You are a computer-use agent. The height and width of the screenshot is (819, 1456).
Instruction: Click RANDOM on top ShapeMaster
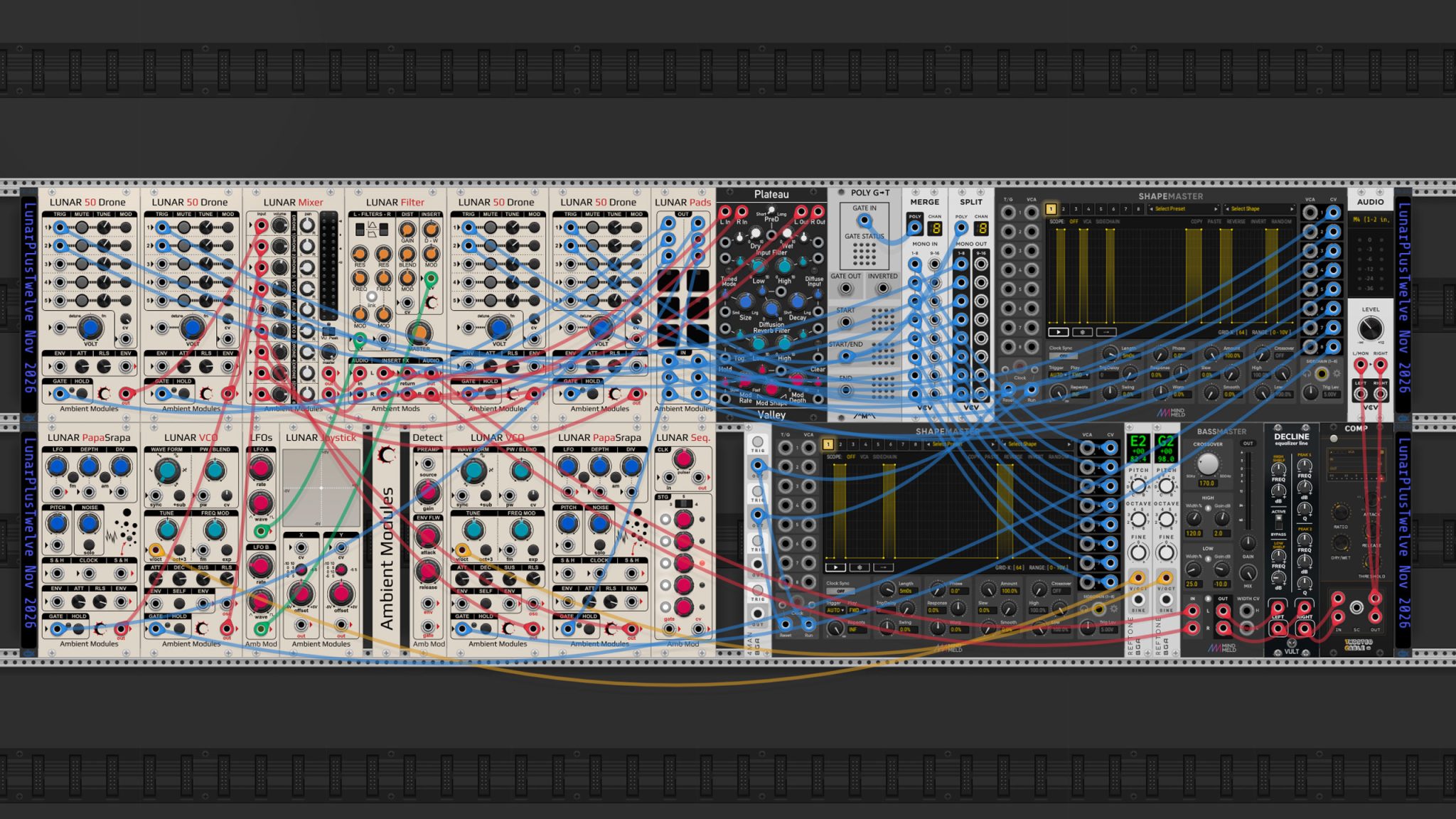[x=1281, y=222]
